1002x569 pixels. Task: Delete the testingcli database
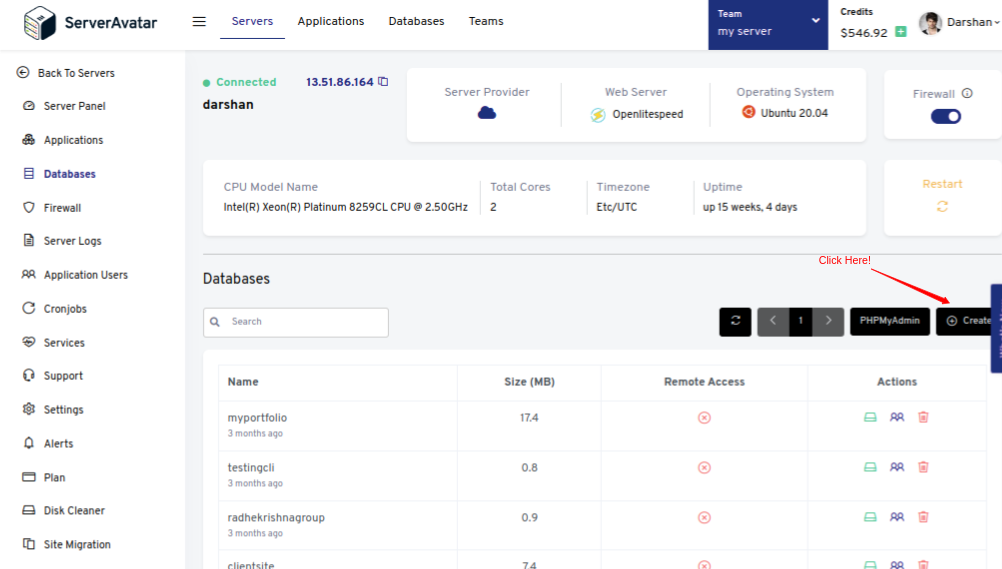(x=923, y=467)
